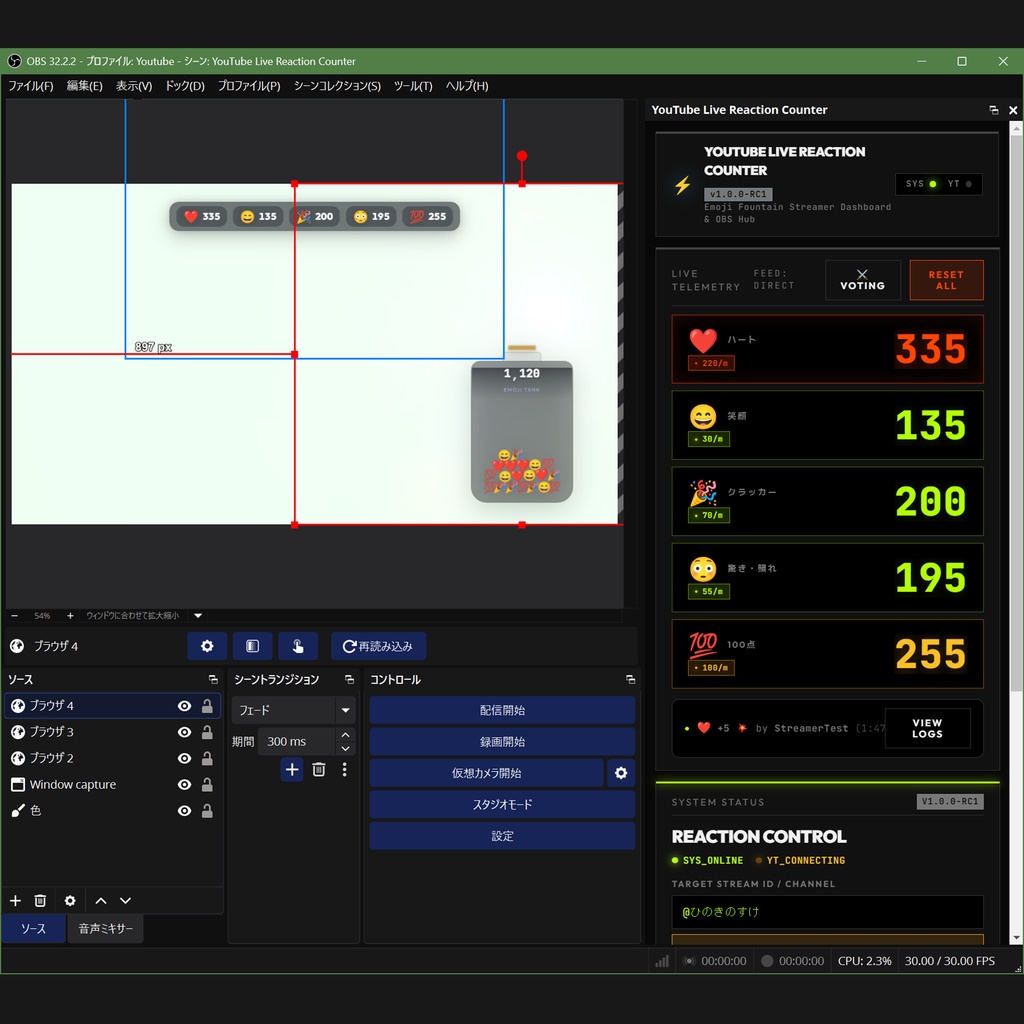
Task: Click the ブラウザ 4 globe source icon
Action: (18, 705)
